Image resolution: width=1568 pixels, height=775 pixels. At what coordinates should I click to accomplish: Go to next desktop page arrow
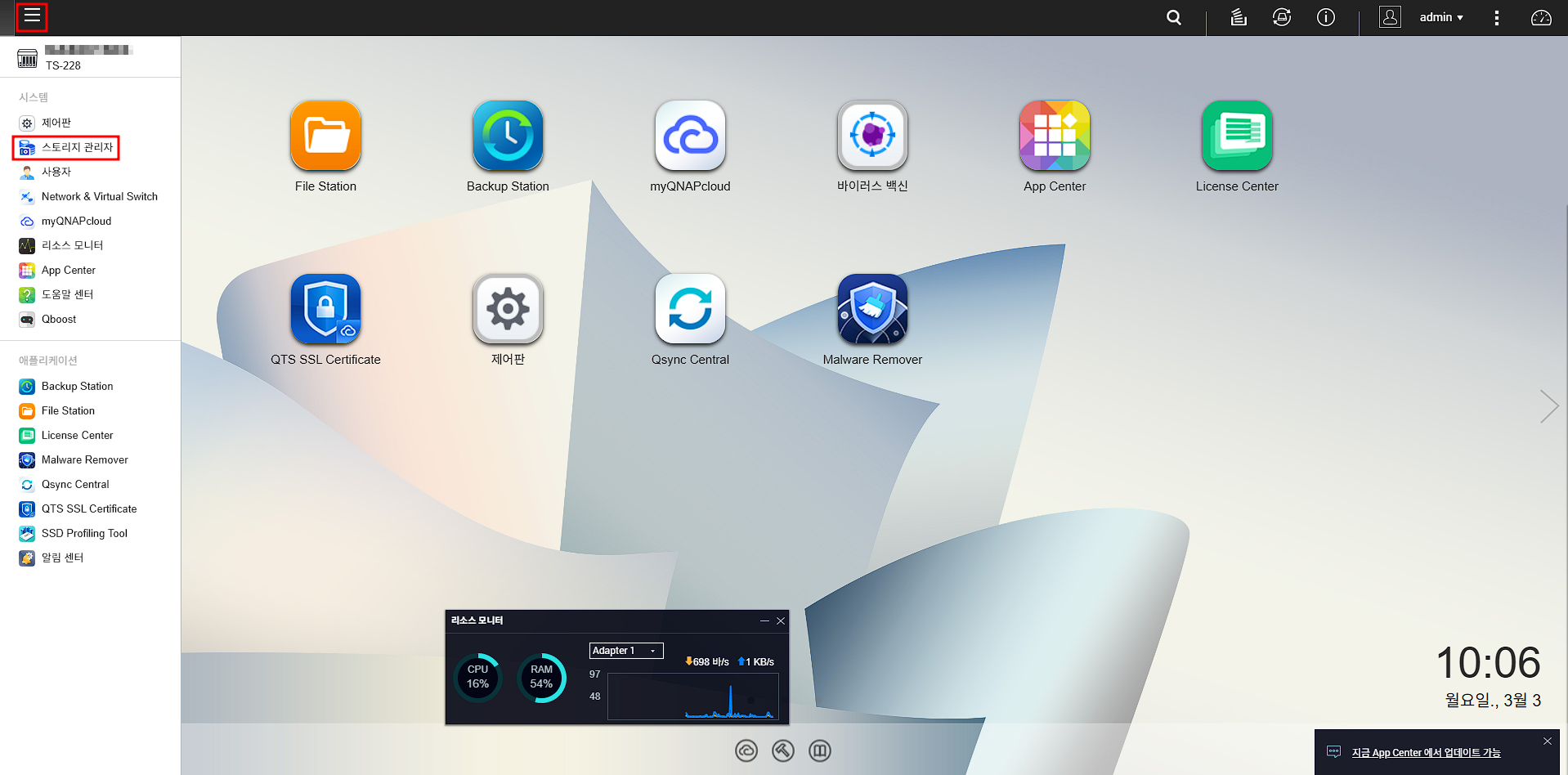pyautogui.click(x=1548, y=405)
